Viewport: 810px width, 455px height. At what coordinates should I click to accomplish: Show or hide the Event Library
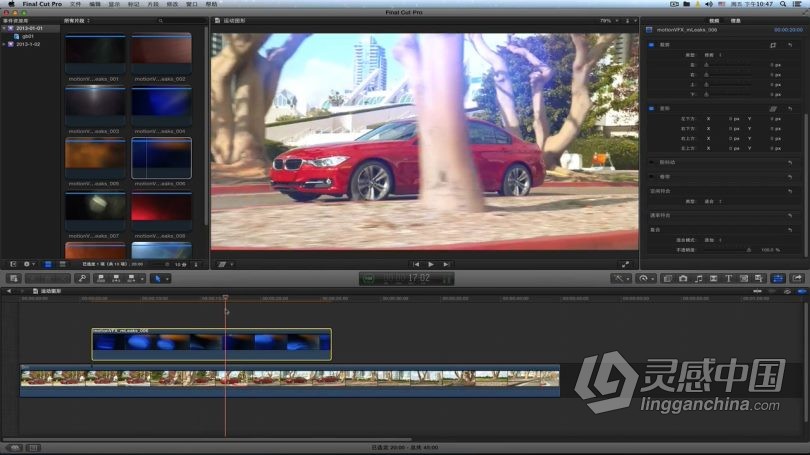click(13, 264)
